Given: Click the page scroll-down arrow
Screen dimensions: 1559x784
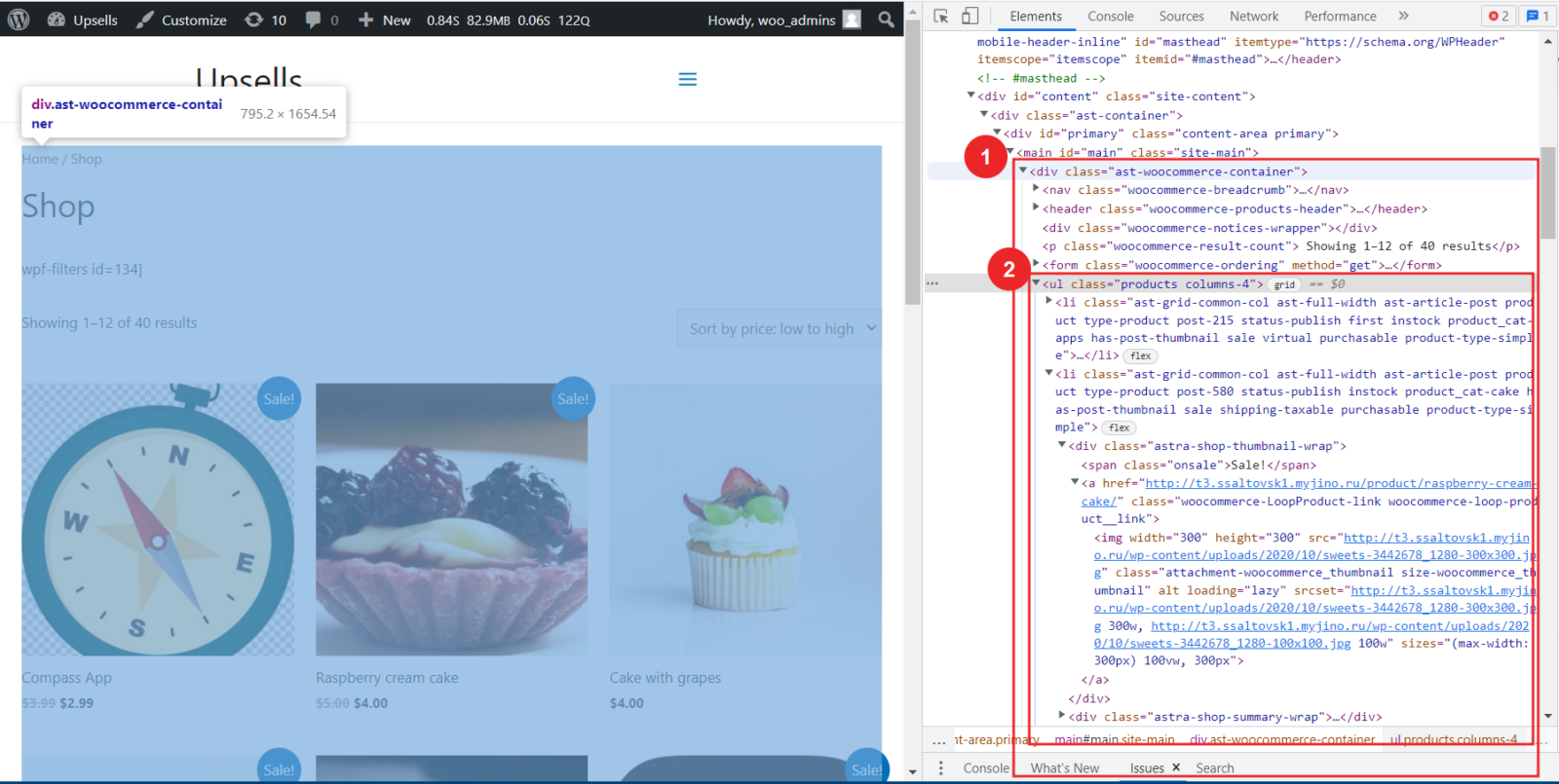Looking at the screenshot, I should tap(912, 771).
